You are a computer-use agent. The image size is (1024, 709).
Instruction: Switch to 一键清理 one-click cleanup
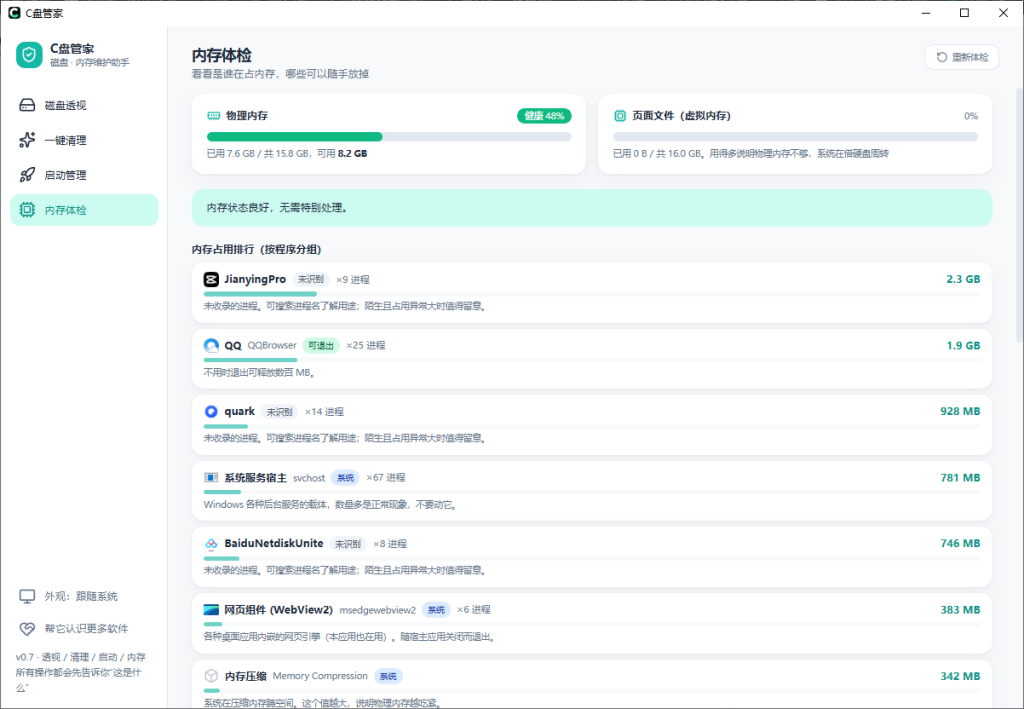tap(84, 140)
